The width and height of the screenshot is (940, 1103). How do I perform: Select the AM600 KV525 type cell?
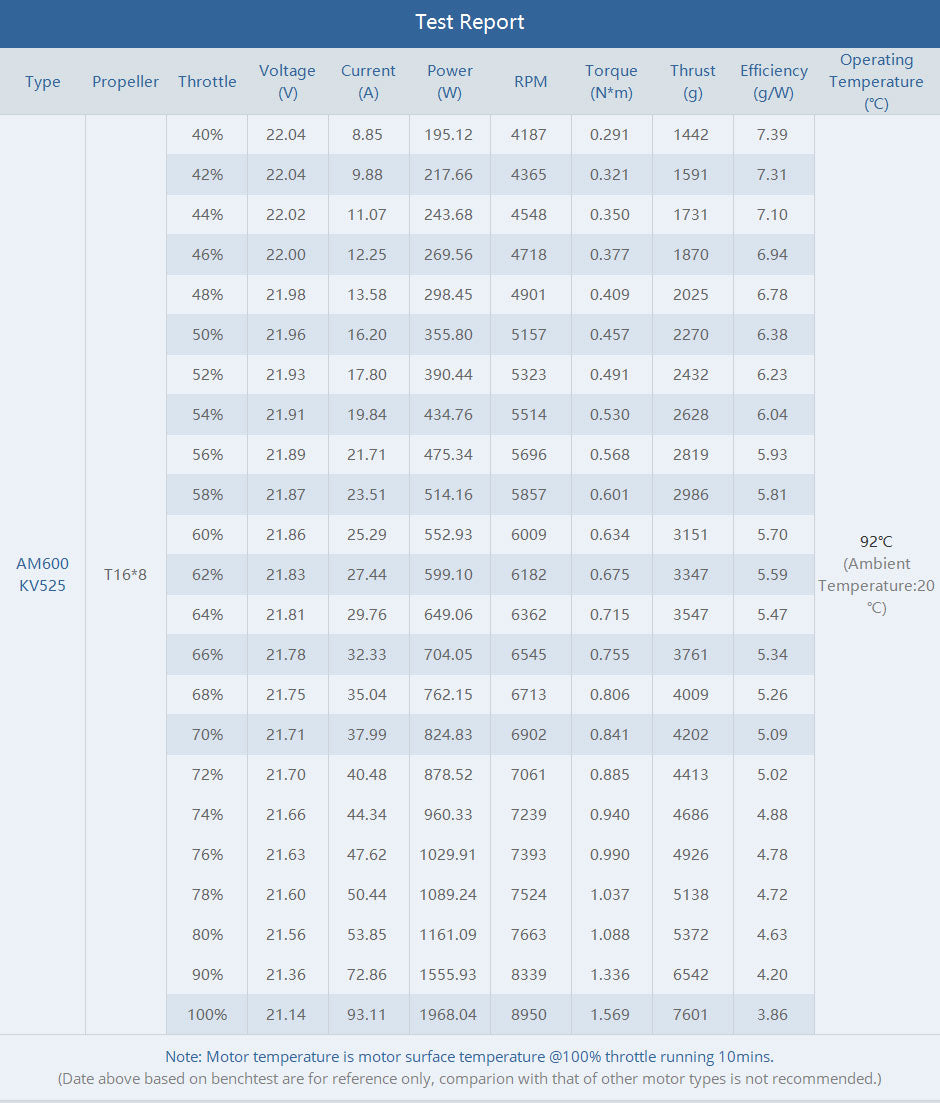[x=43, y=575]
